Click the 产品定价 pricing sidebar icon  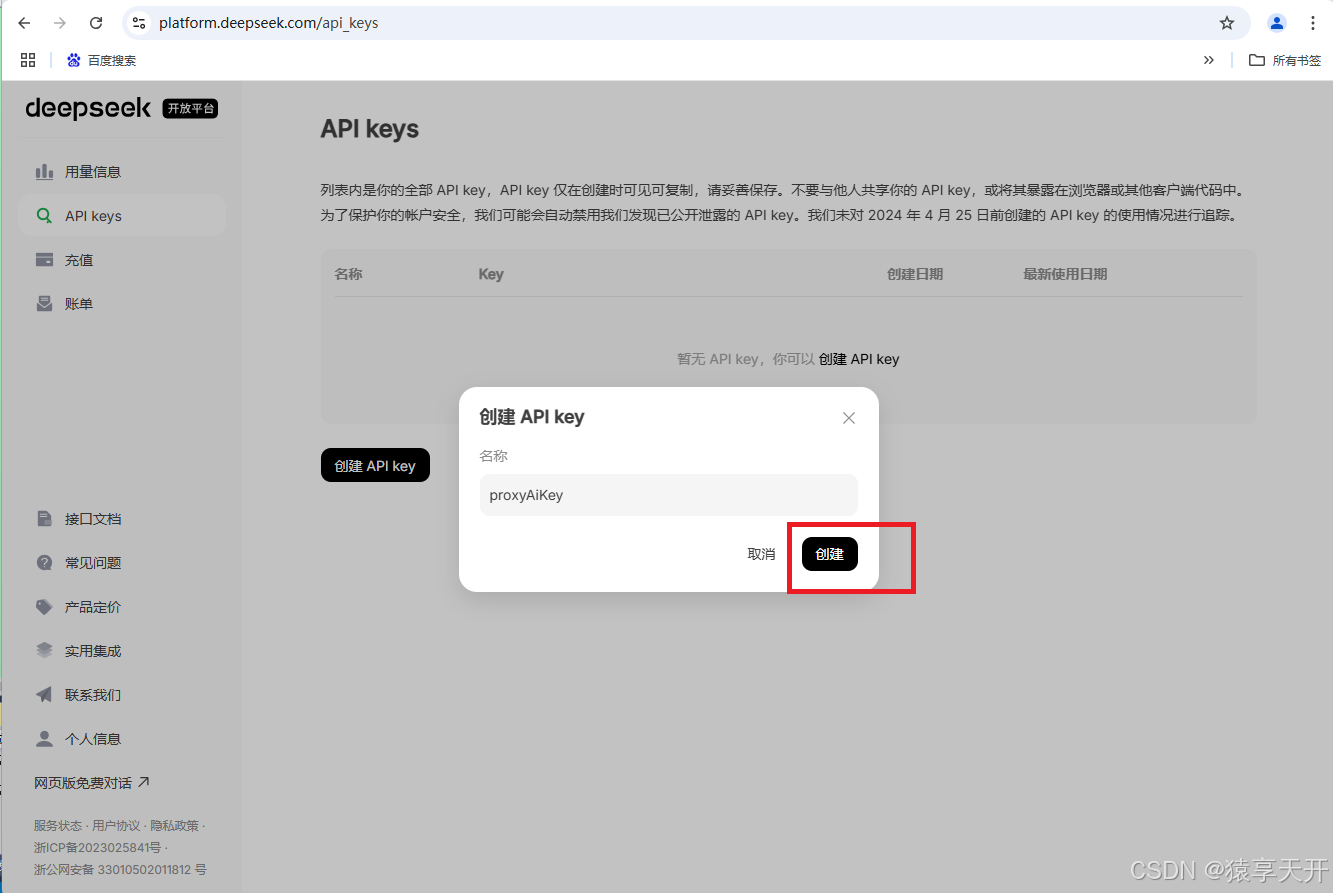pyautogui.click(x=44, y=606)
